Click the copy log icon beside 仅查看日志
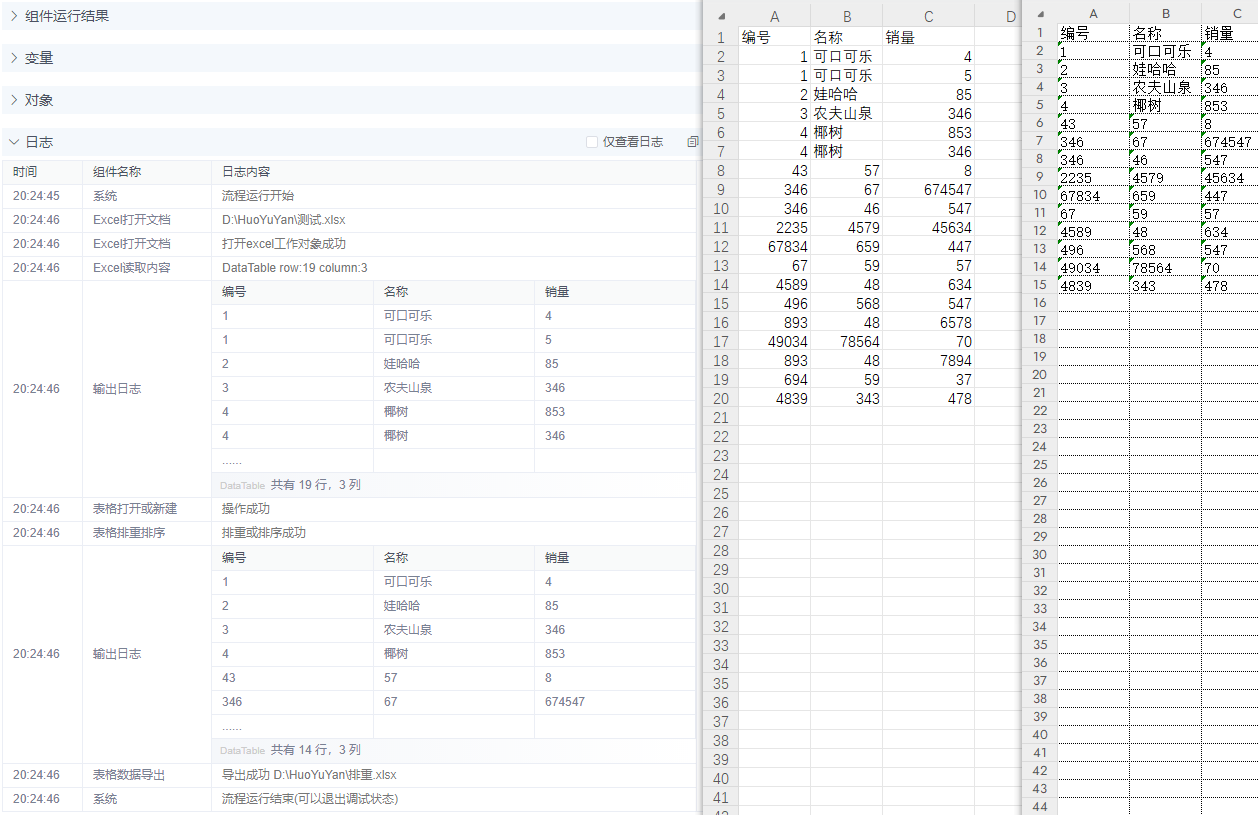Screen dimensions: 1258x815 click(692, 142)
